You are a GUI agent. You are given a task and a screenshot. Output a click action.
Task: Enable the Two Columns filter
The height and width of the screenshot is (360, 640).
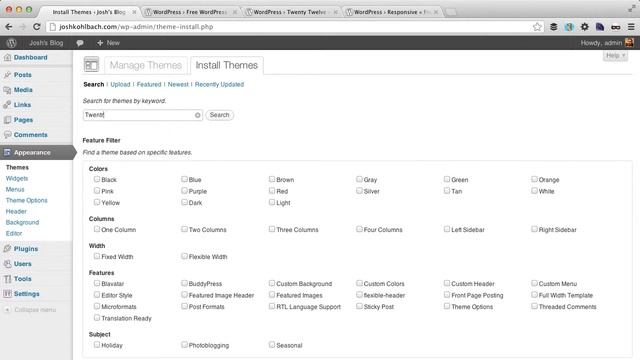click(x=184, y=229)
